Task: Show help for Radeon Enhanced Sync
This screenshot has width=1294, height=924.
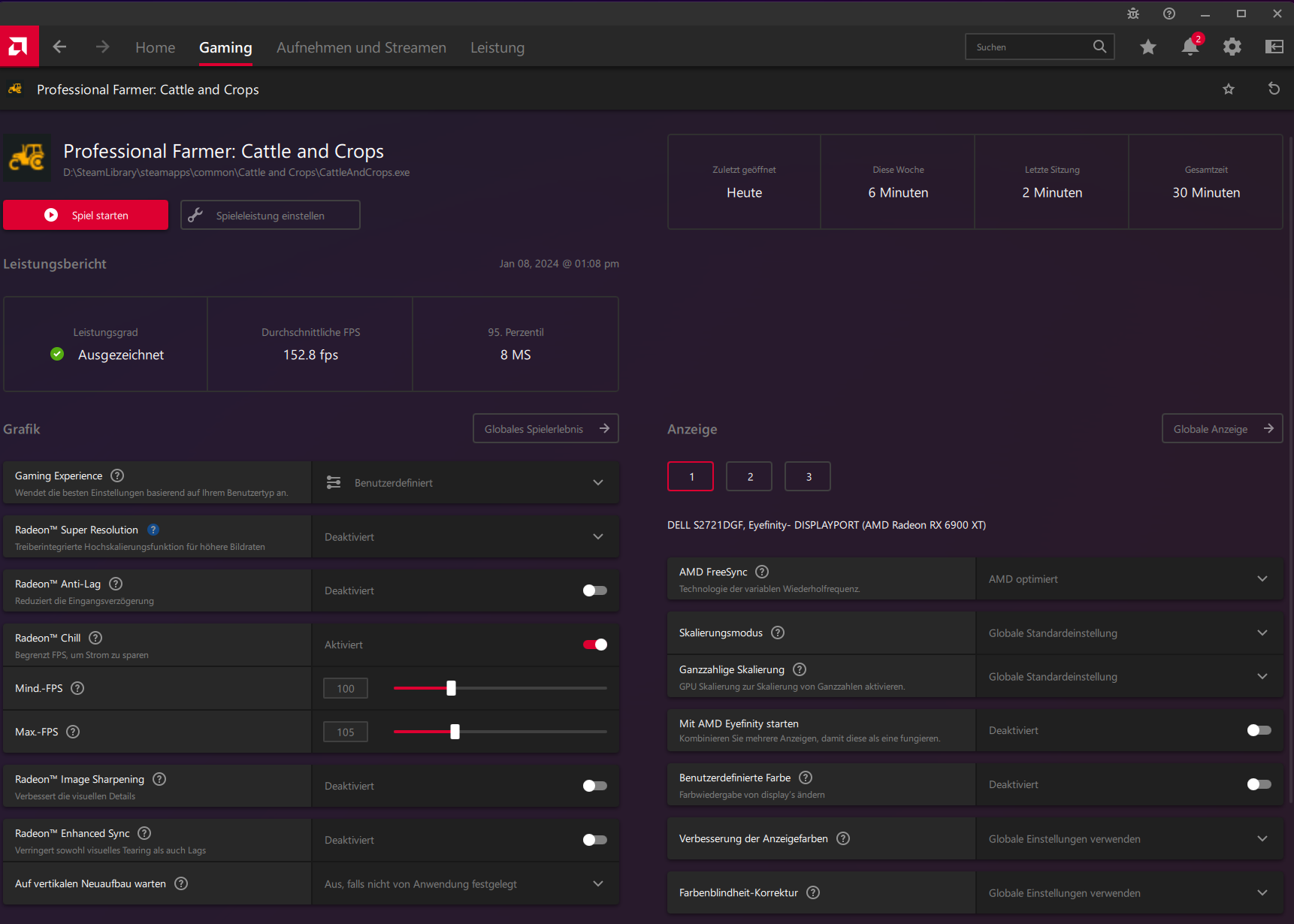Action: (145, 833)
